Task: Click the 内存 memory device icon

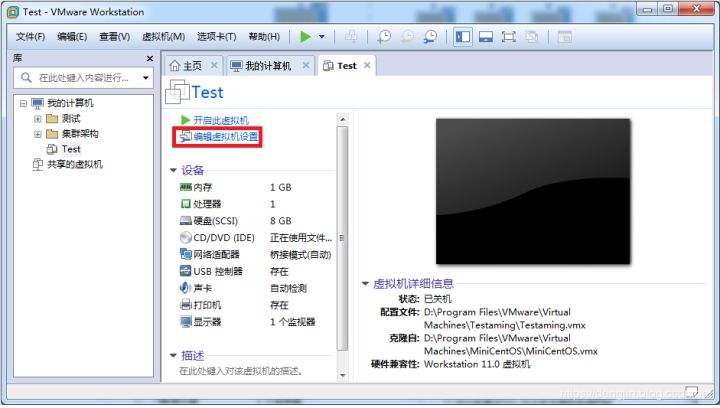Action: click(x=186, y=187)
